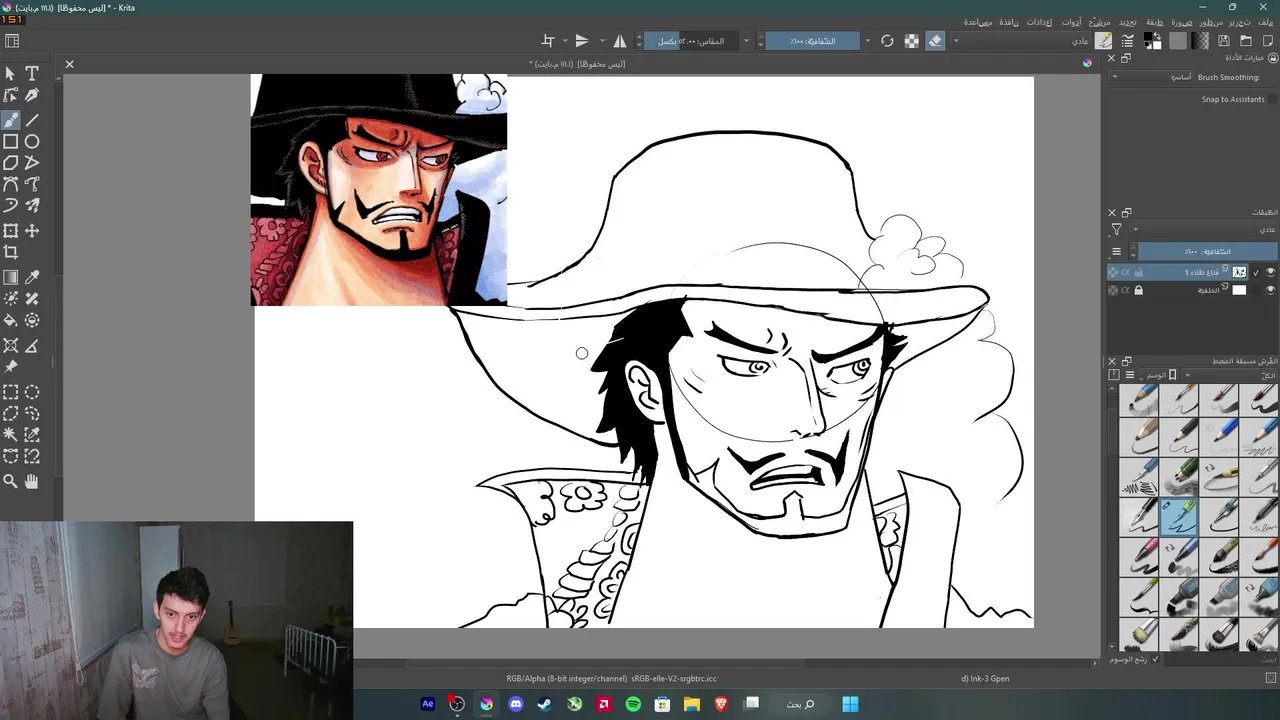The height and width of the screenshot is (720, 1280).
Task: Expand the horizontal mirror options arrow
Action: pyautogui.click(x=602, y=41)
